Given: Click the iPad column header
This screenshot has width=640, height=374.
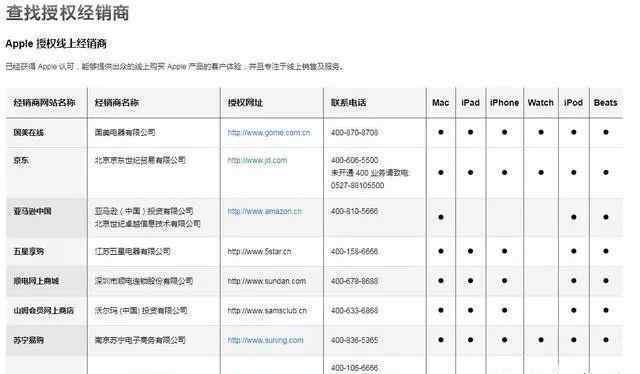Looking at the screenshot, I should 470,103.
